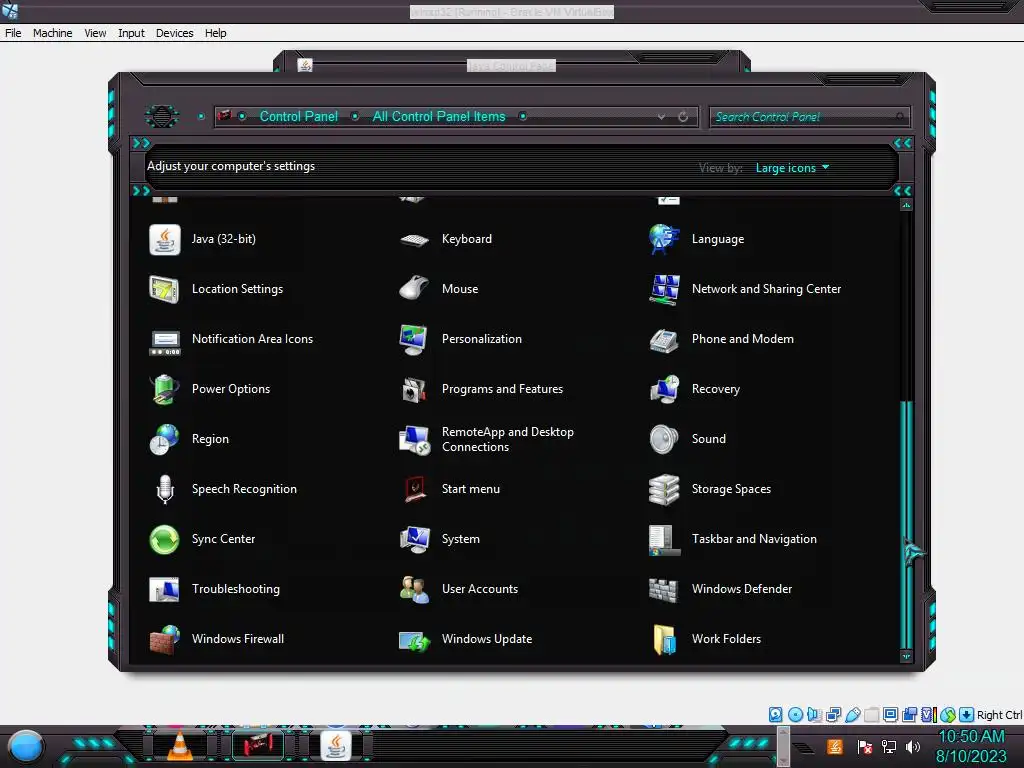This screenshot has height=768, width=1024.
Task: Open the User Accounts people icon
Action: tap(414, 590)
